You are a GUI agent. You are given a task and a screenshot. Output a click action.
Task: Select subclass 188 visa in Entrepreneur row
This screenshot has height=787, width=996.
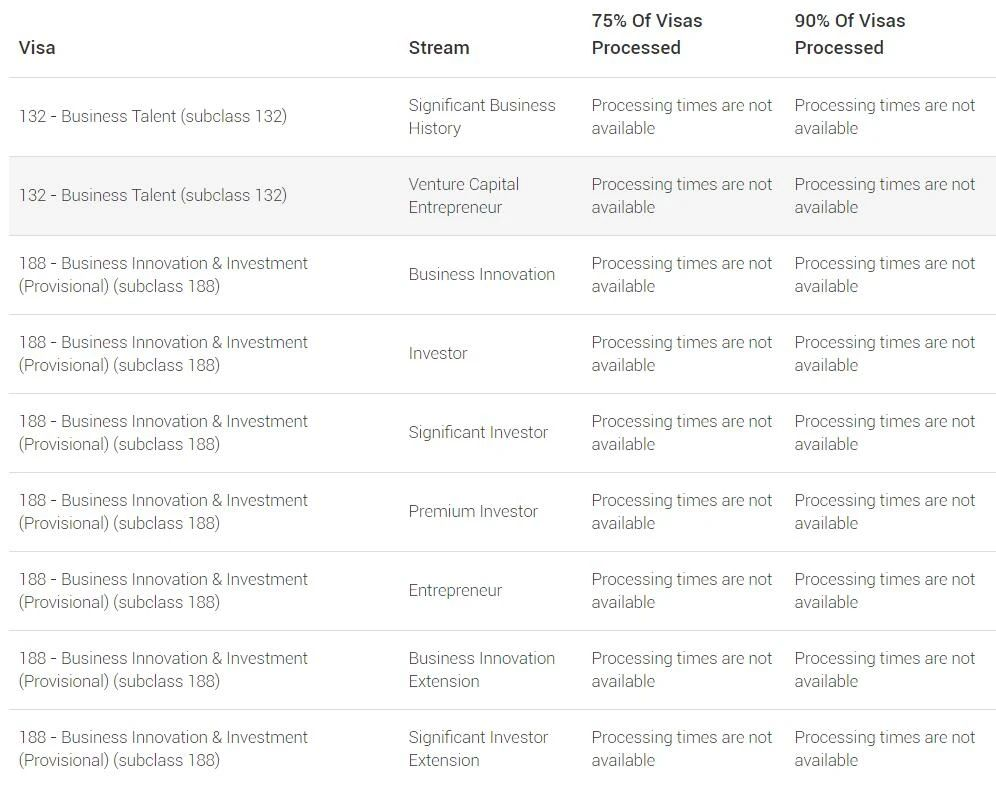163,591
